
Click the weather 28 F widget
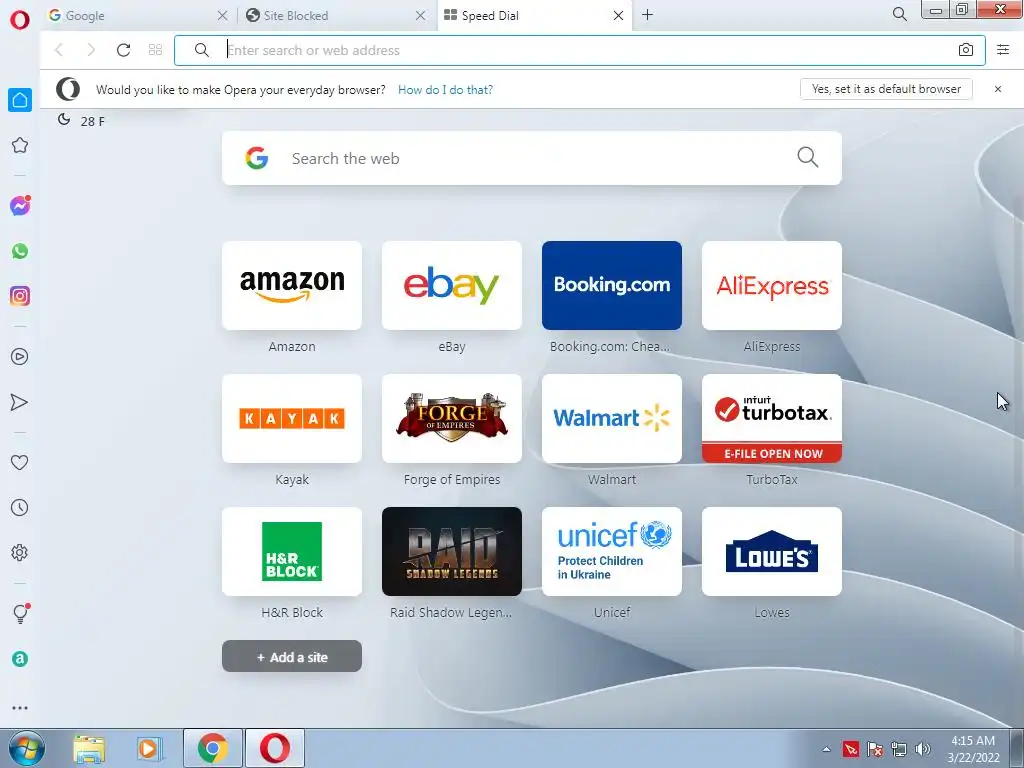coord(81,121)
